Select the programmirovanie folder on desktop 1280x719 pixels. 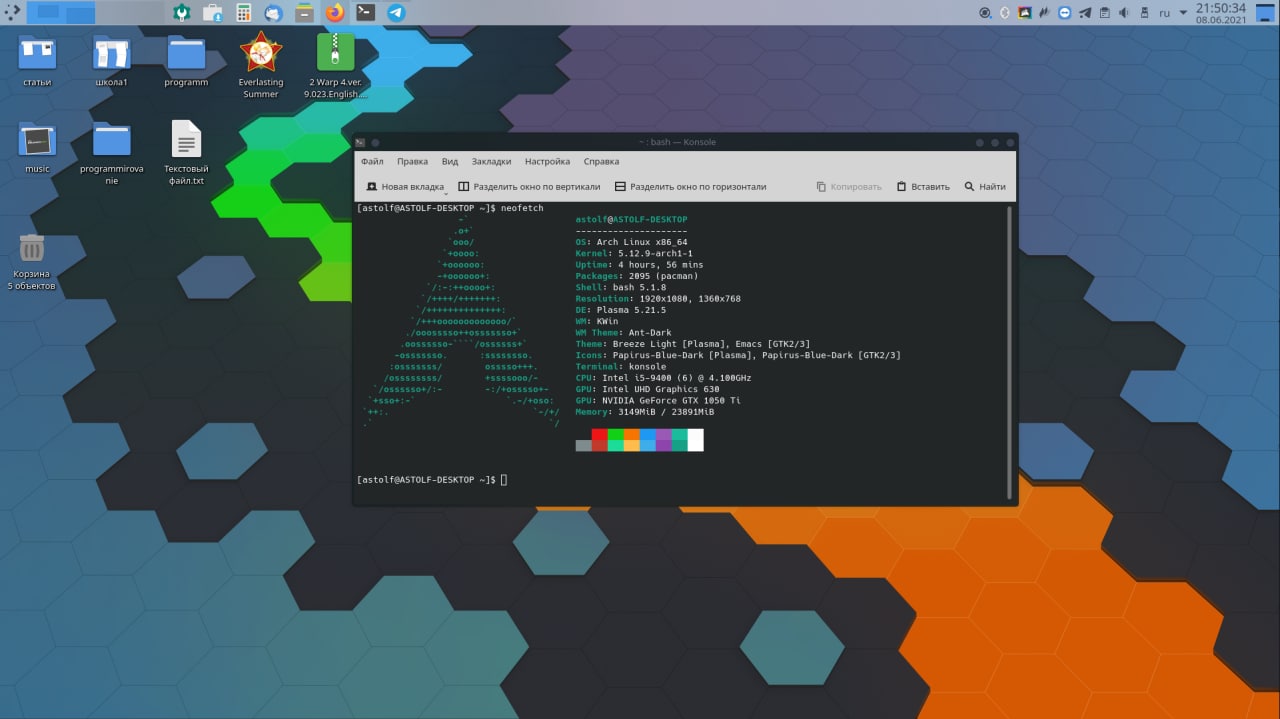pyautogui.click(x=111, y=153)
